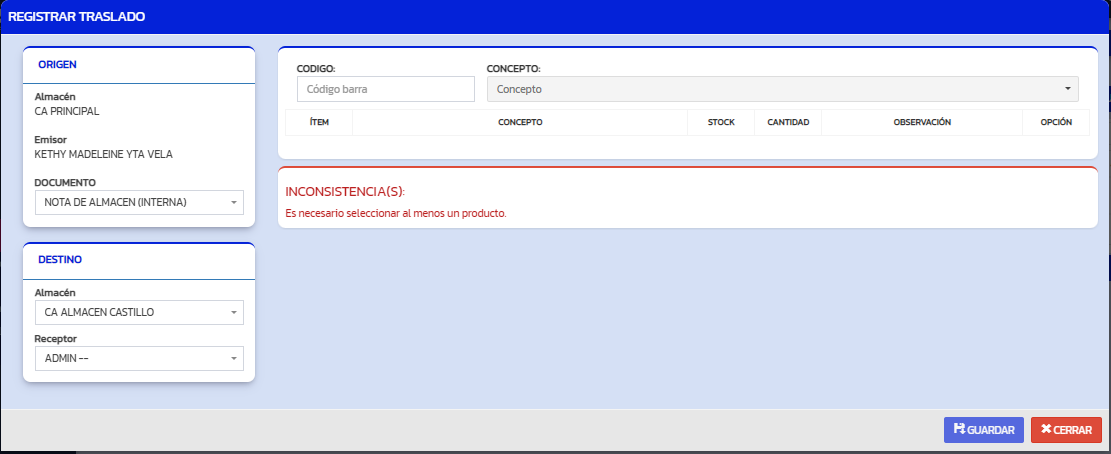Open the DOCUMENTO dropdown
The height and width of the screenshot is (454, 1111).
(x=139, y=203)
